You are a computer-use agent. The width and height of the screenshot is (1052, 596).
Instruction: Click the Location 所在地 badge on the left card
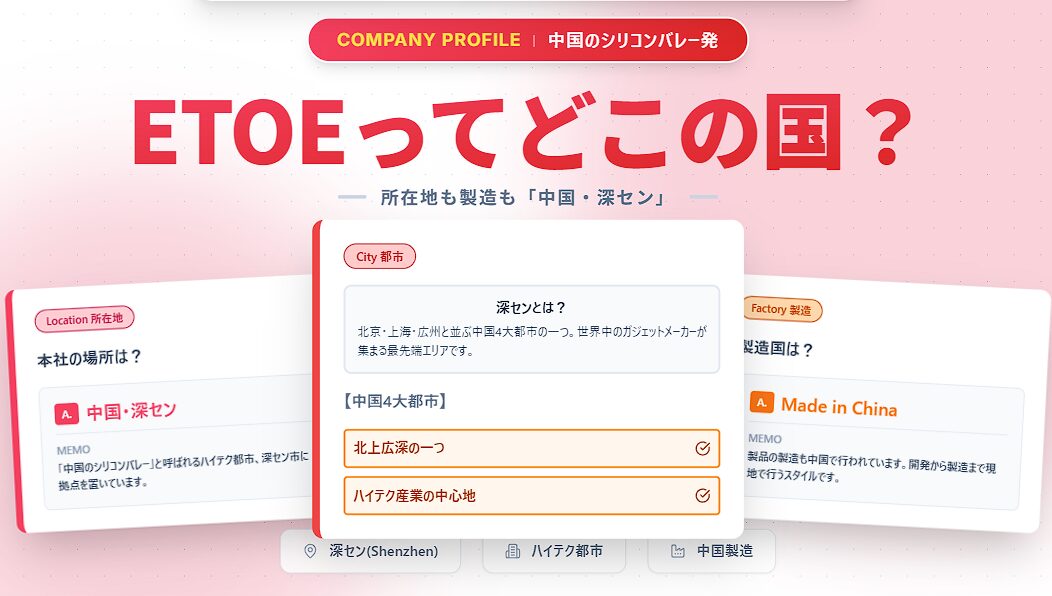(84, 320)
